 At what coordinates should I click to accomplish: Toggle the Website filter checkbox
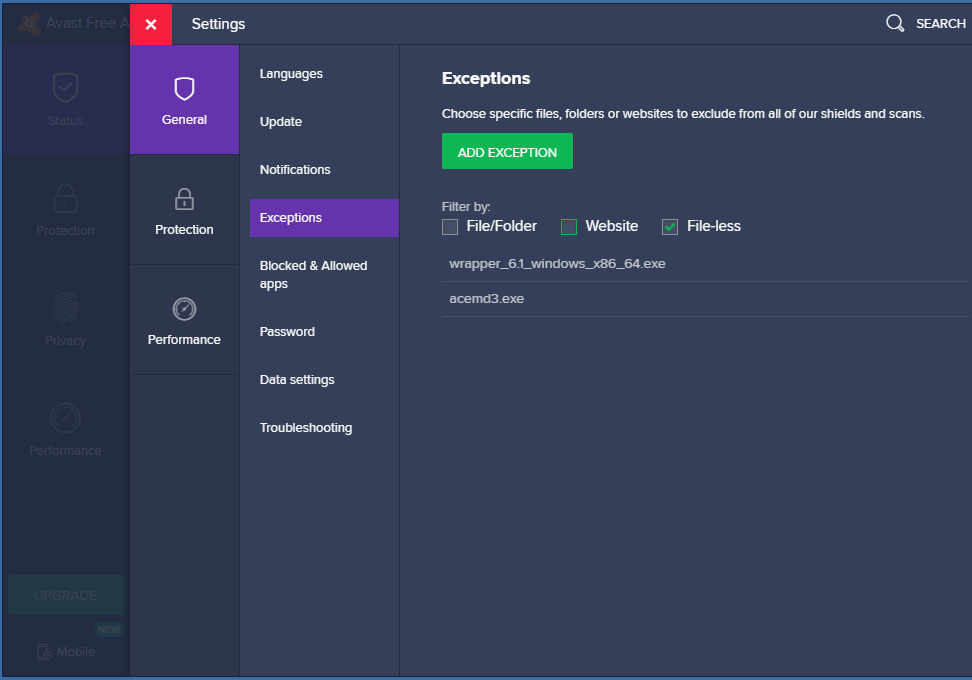coord(569,227)
